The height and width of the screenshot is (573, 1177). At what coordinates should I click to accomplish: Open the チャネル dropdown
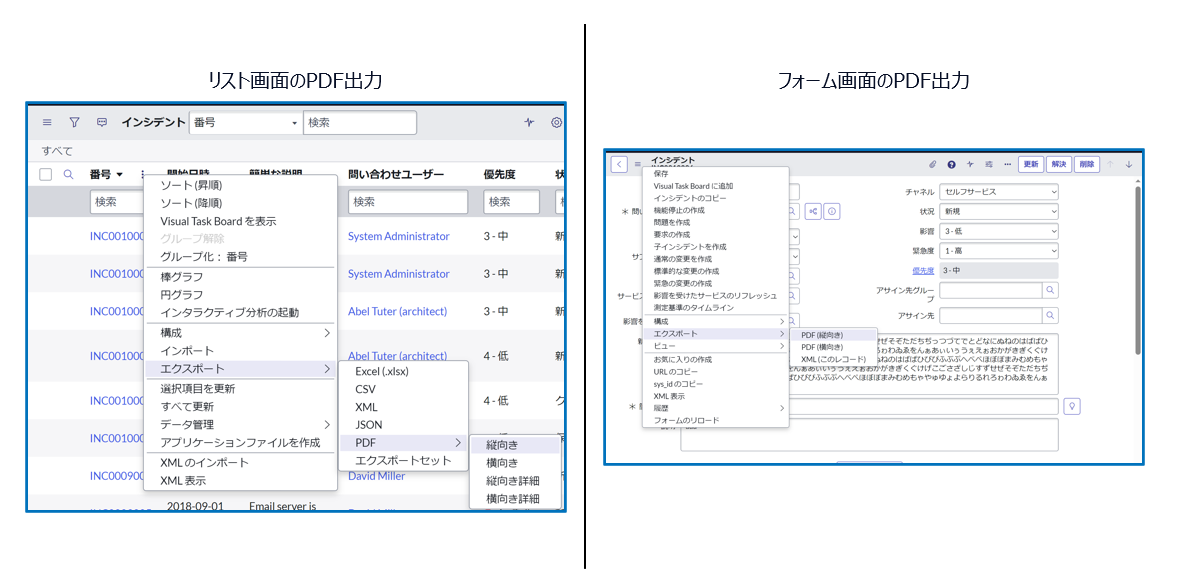pyautogui.click(x=998, y=192)
